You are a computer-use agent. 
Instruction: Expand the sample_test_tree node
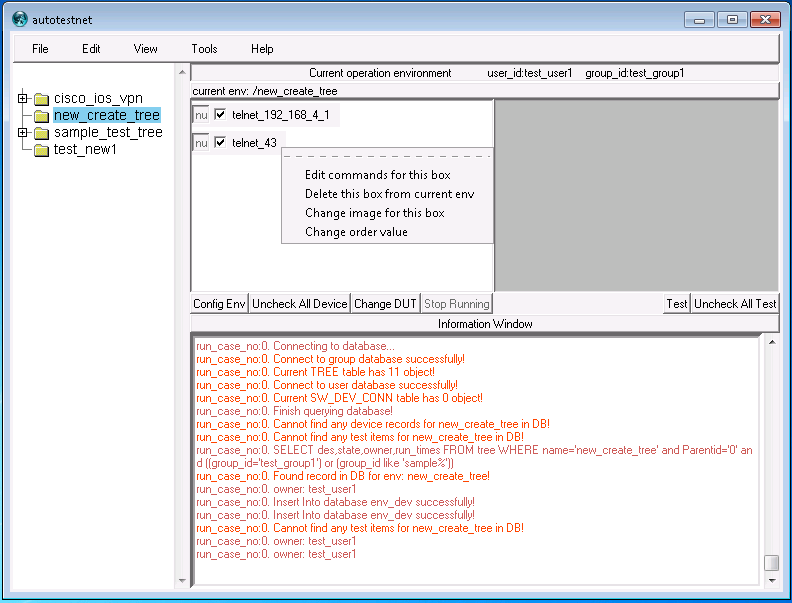click(x=23, y=133)
